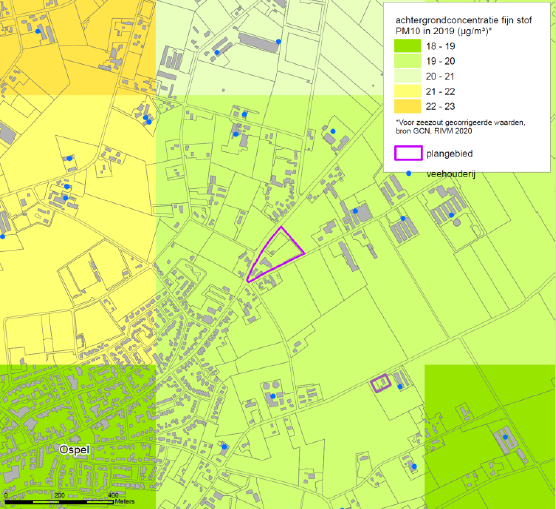Click the 'Ospel' place name label
The image size is (556, 509).
pyautogui.click(x=74, y=450)
